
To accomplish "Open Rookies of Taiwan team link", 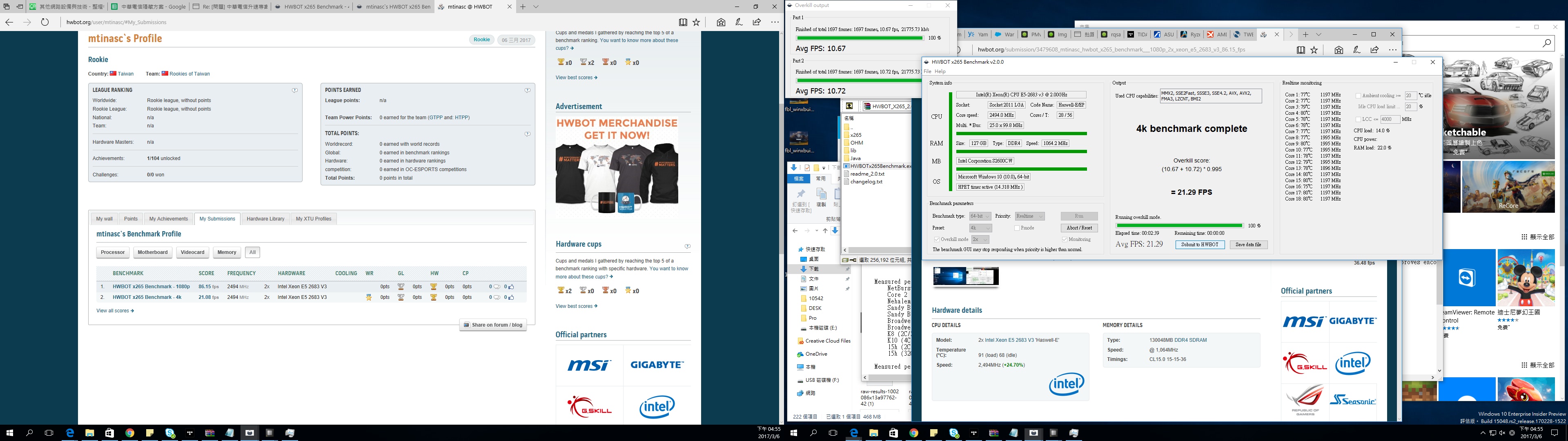I will coord(189,73).
